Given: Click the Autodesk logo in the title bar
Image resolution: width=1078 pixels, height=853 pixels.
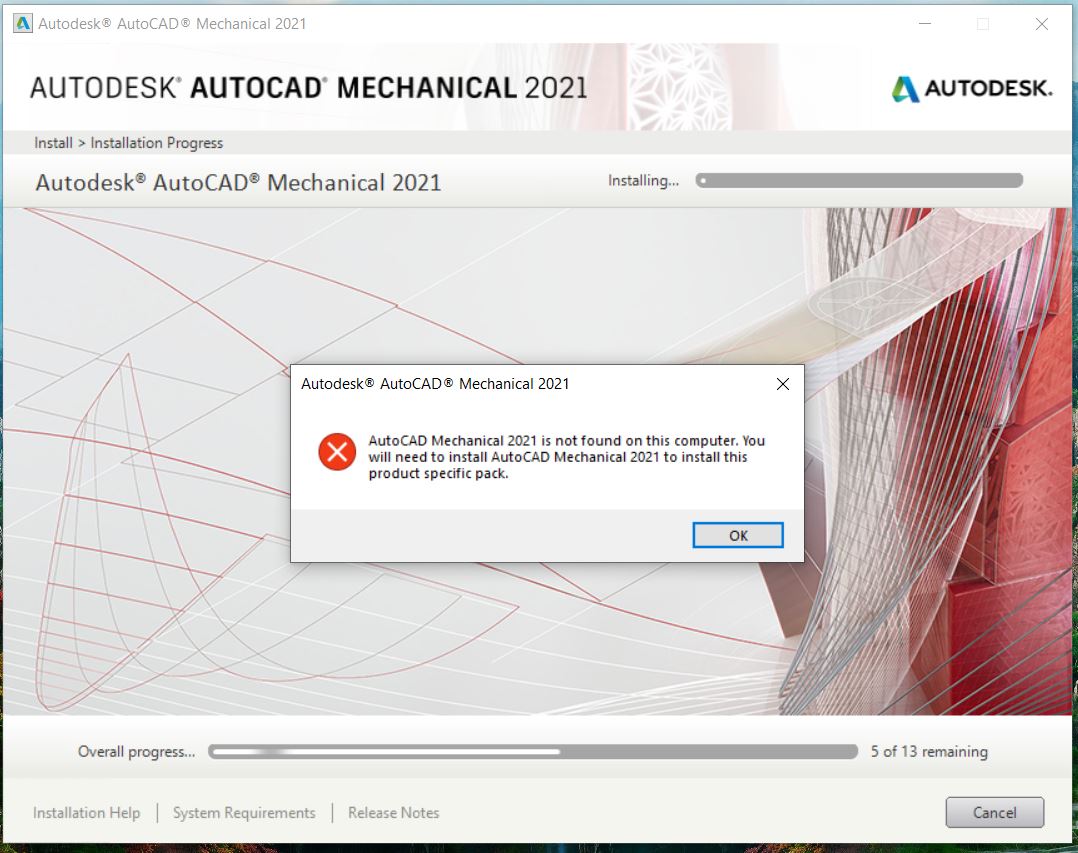Looking at the screenshot, I should (21, 22).
